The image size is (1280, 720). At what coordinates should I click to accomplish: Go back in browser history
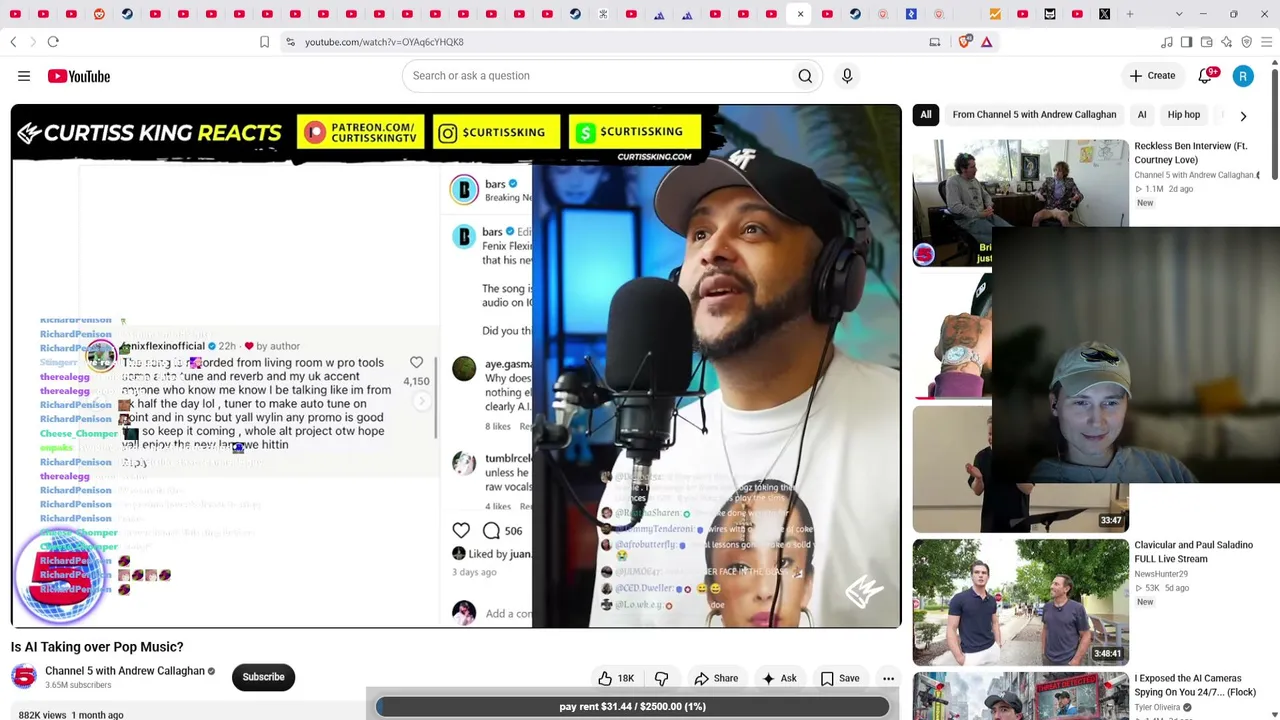(x=13, y=42)
